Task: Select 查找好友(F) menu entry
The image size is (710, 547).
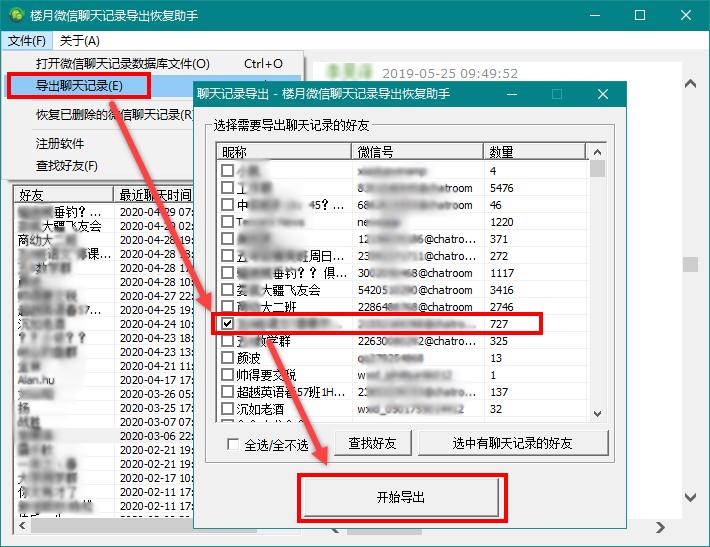Action: pos(67,166)
